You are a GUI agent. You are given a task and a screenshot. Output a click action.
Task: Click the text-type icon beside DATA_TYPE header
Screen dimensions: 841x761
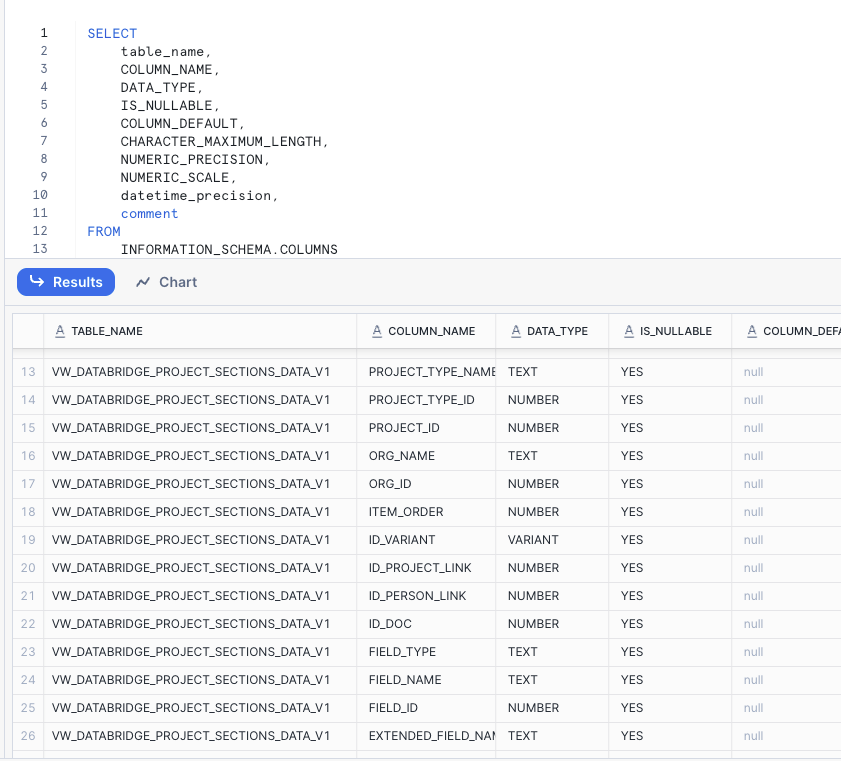[x=515, y=331]
